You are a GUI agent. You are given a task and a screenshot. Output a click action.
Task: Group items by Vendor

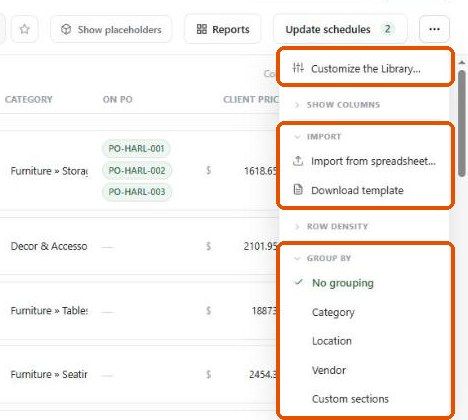coord(329,370)
